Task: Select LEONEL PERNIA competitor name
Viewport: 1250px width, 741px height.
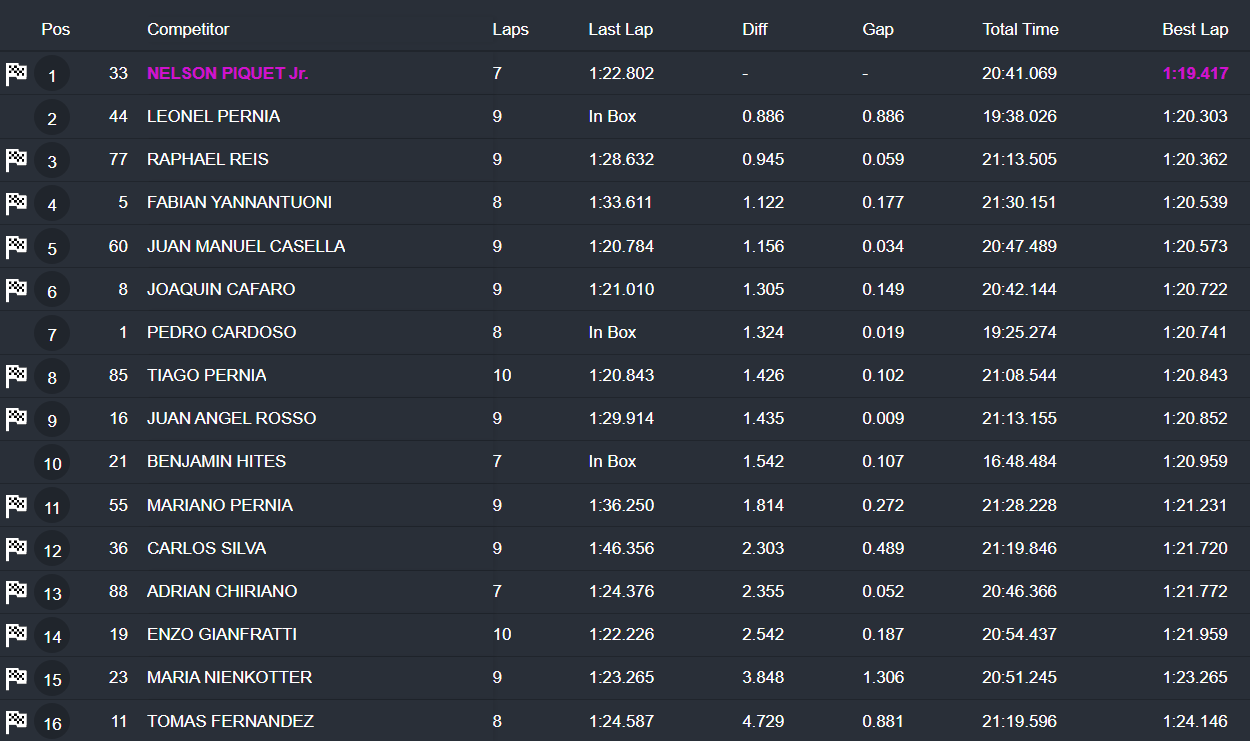Action: click(213, 116)
